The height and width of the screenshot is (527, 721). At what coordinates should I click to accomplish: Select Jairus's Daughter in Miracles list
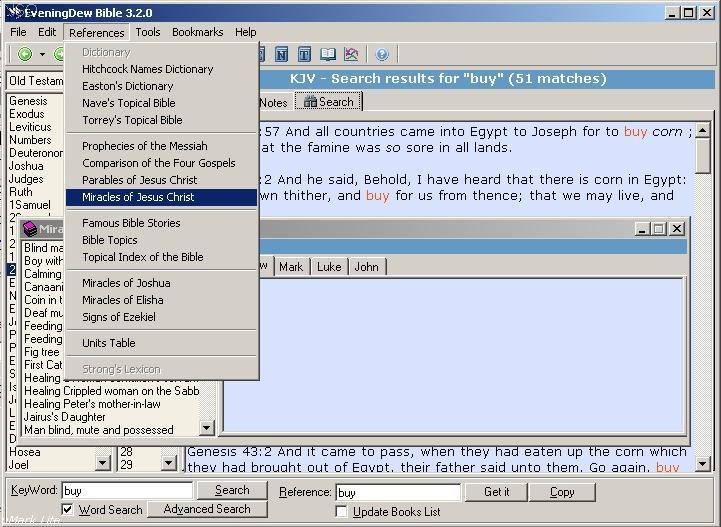click(x=64, y=417)
